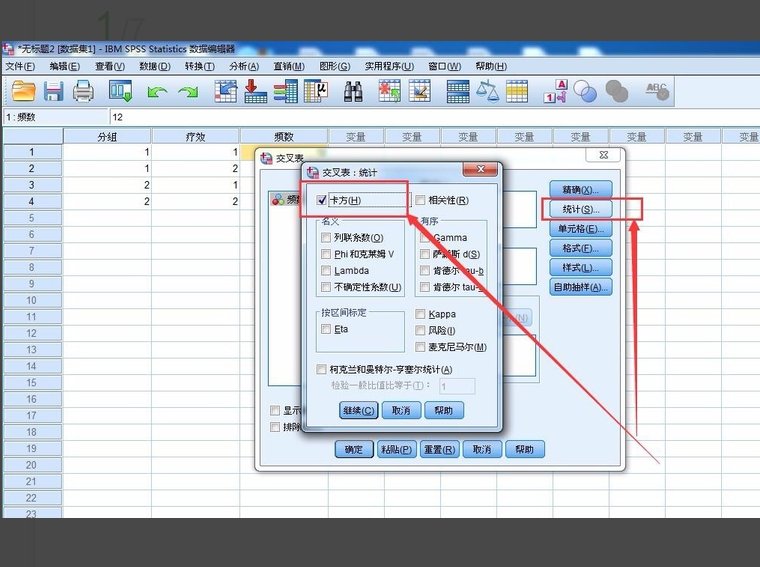
Task: Enable 柯克兰和曼特尔-亨塞尔统计(A) checkbox
Action: pyautogui.click(x=321, y=369)
